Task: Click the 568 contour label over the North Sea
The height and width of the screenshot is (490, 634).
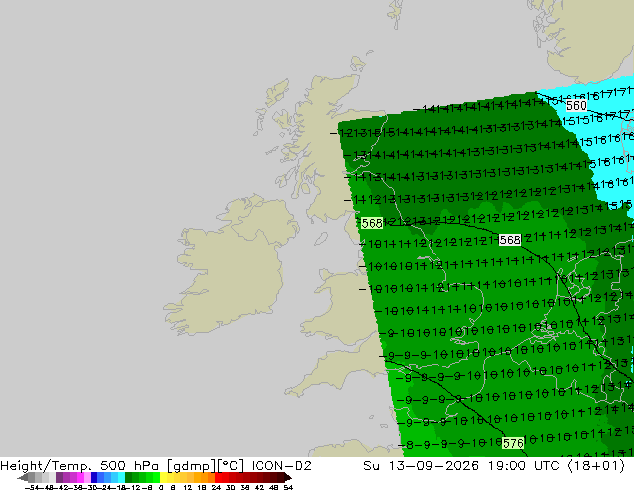Action: (x=510, y=240)
